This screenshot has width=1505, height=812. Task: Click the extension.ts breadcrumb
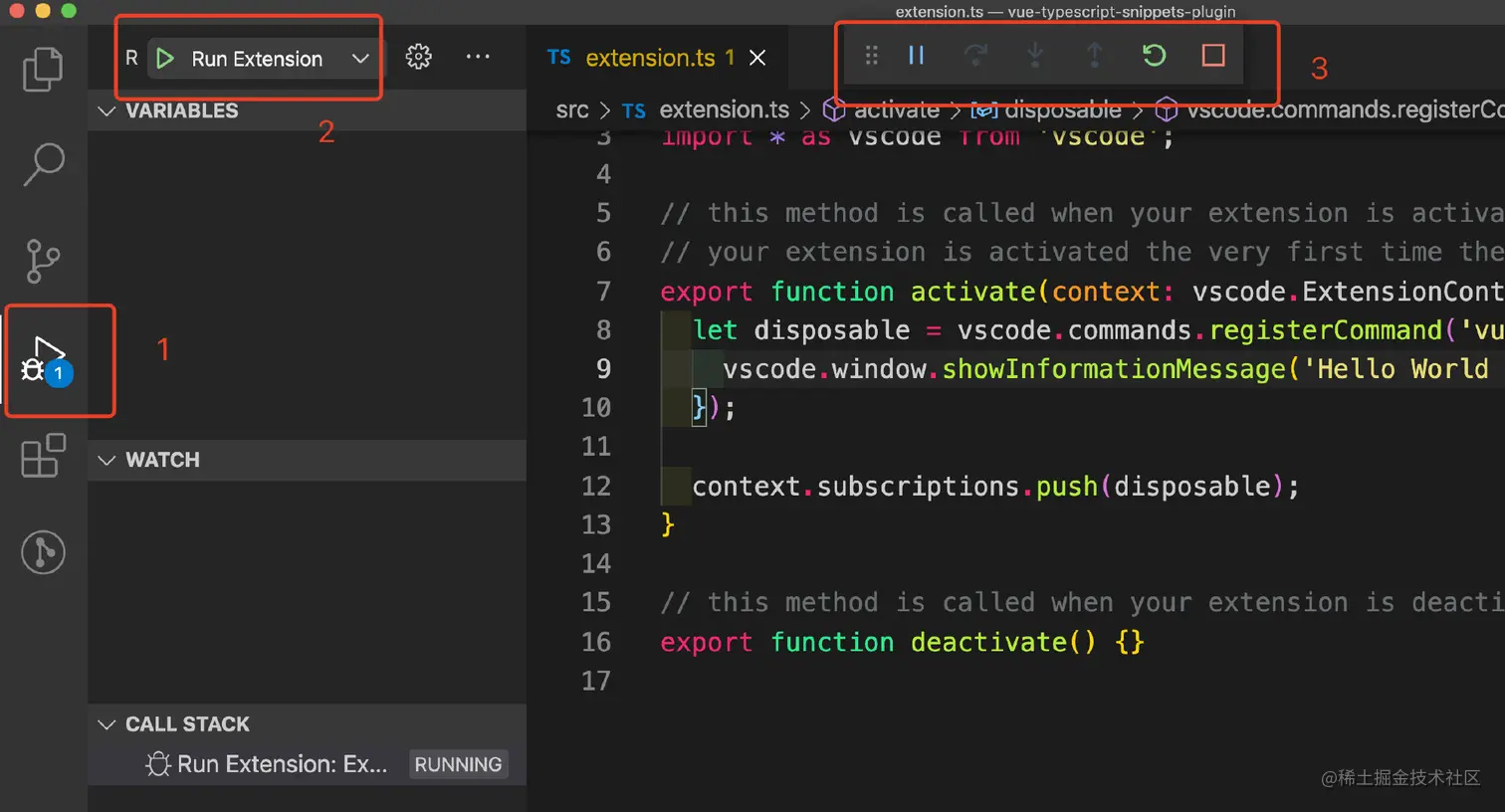click(x=724, y=109)
